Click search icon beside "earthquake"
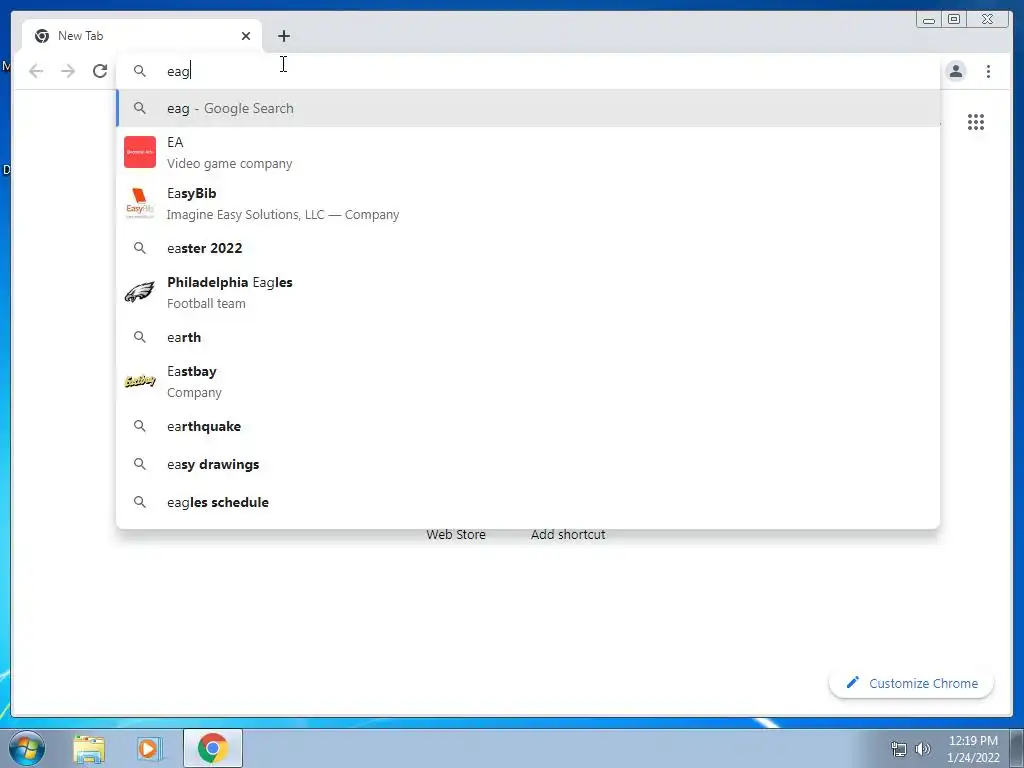Viewport: 1024px width, 768px height. pyautogui.click(x=140, y=426)
